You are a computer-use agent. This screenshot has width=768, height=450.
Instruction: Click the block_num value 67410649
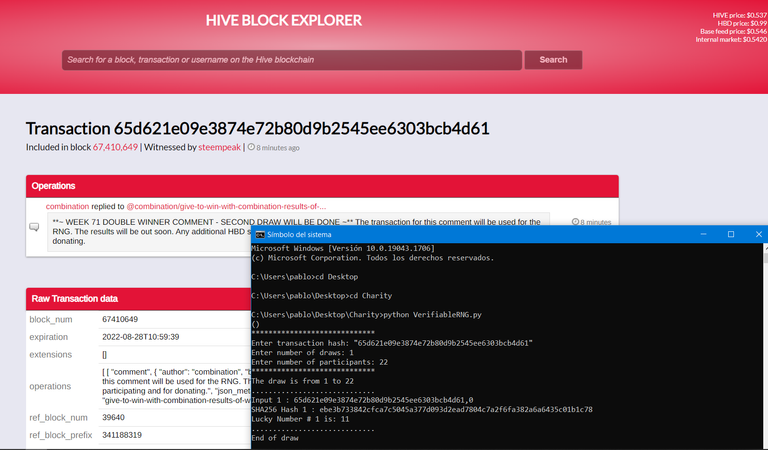(120, 319)
